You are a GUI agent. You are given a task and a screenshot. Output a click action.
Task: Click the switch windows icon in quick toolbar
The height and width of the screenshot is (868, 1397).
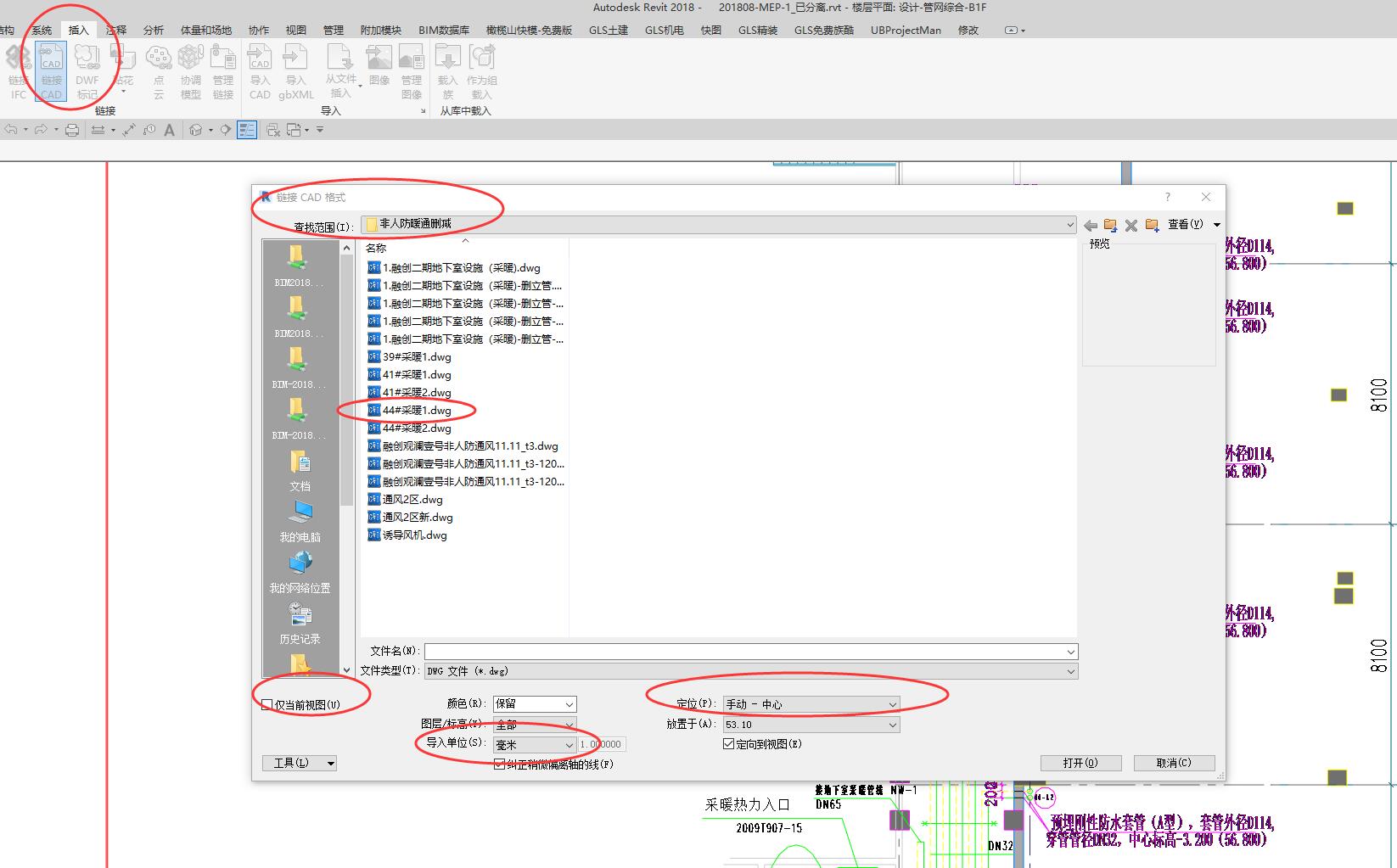pos(294,130)
